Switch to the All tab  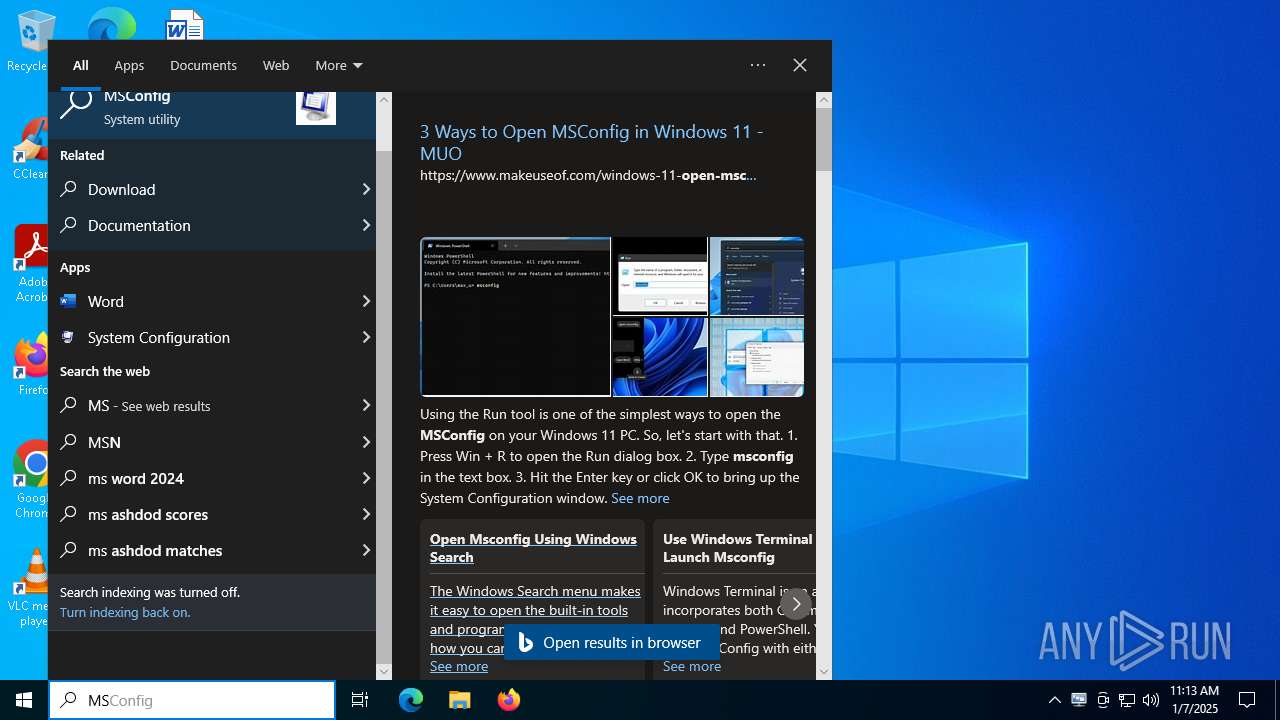81,65
